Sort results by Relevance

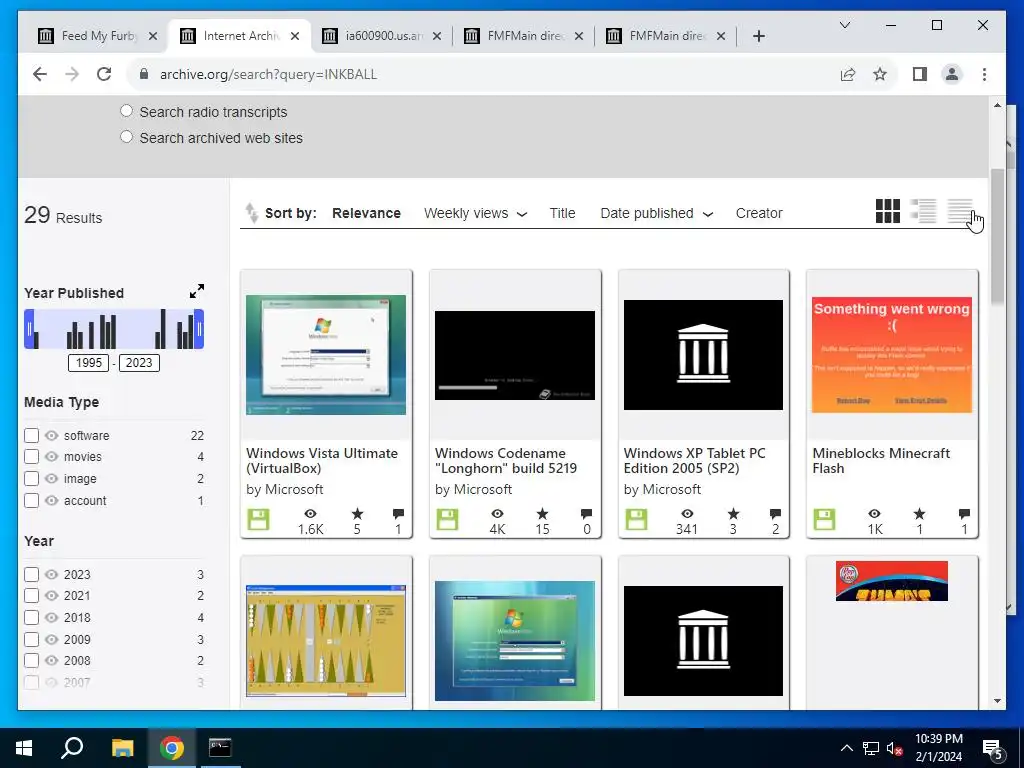[366, 214]
